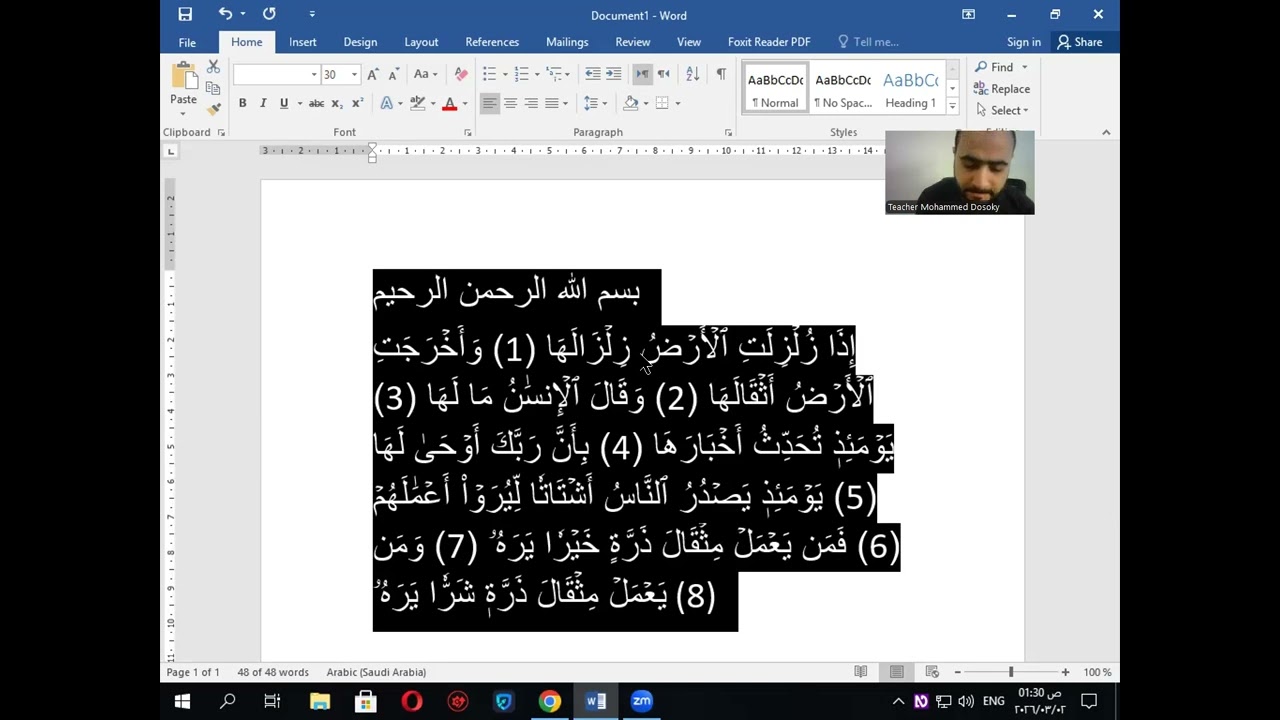The width and height of the screenshot is (1280, 720).
Task: Toggle bold formatting
Action: pyautogui.click(x=242, y=103)
